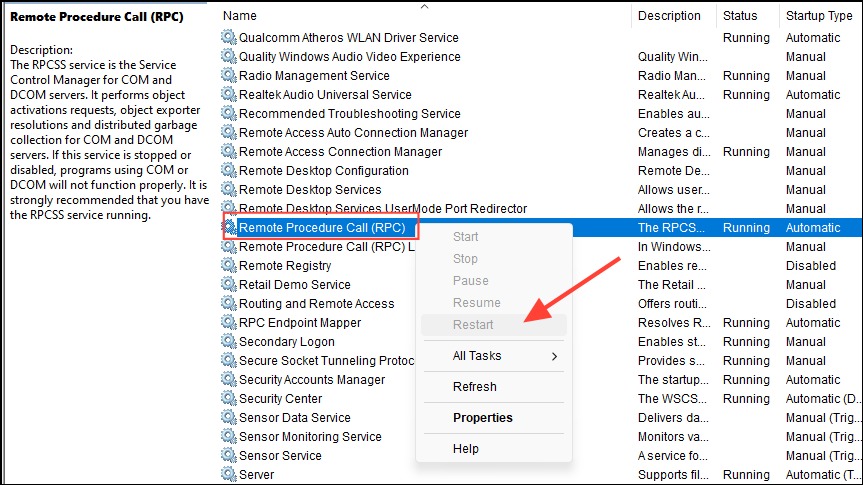
Task: Click the Security Center service gear icon
Action: (x=229, y=398)
